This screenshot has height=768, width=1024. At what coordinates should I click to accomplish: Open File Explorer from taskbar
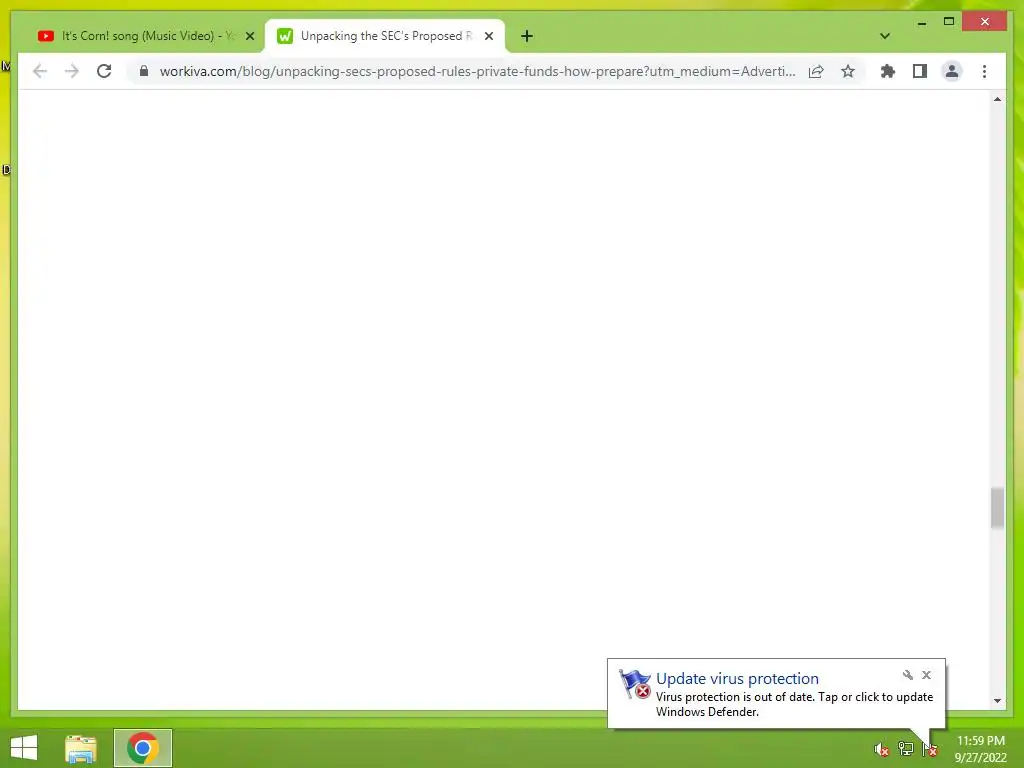[x=81, y=748]
